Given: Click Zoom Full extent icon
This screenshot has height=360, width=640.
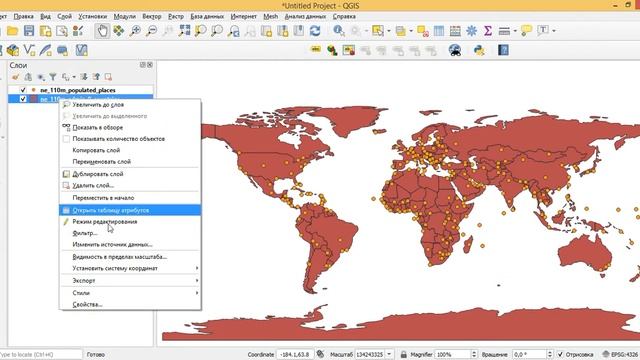Looking at the screenshot, I should (184, 31).
